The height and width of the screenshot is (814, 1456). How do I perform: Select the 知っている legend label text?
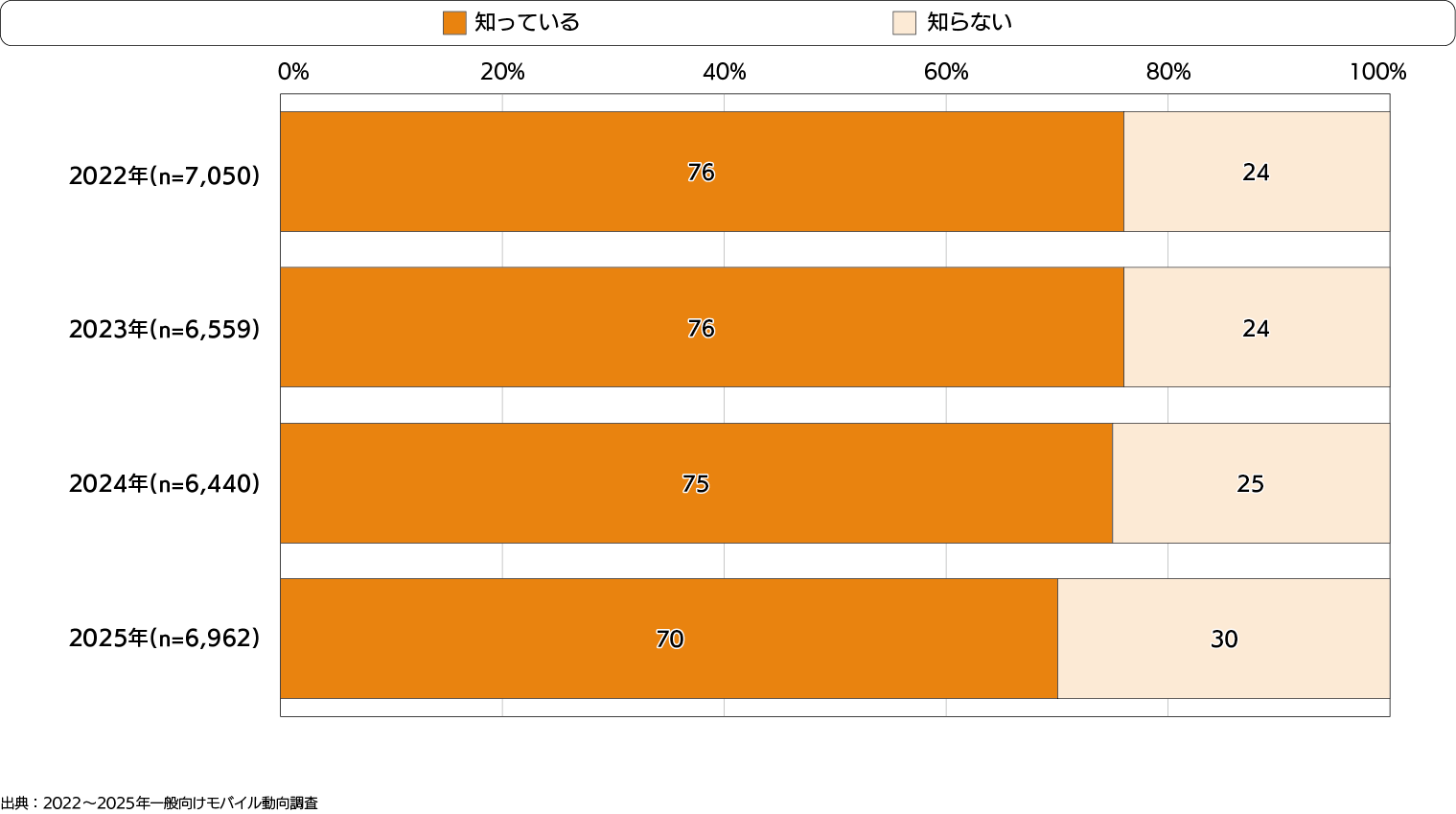coord(527,23)
